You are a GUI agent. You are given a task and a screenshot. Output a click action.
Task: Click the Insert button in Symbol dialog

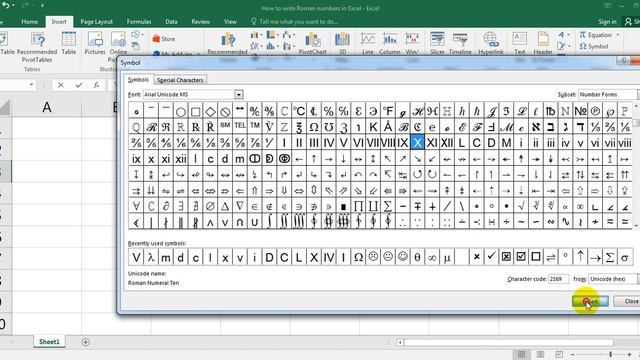point(590,301)
